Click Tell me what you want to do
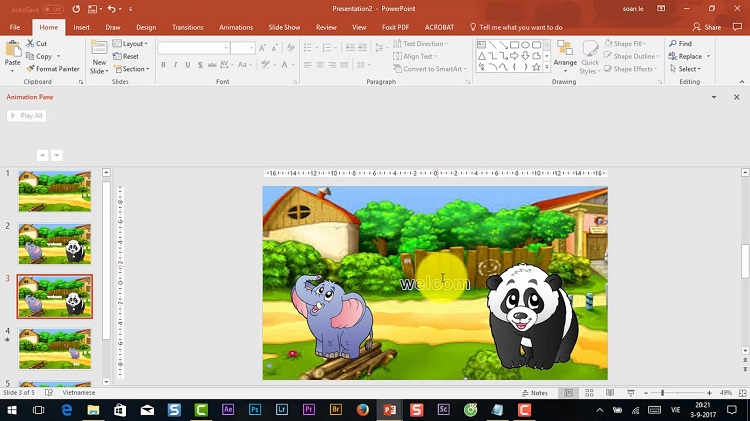This screenshot has width=750, height=421. (516, 27)
